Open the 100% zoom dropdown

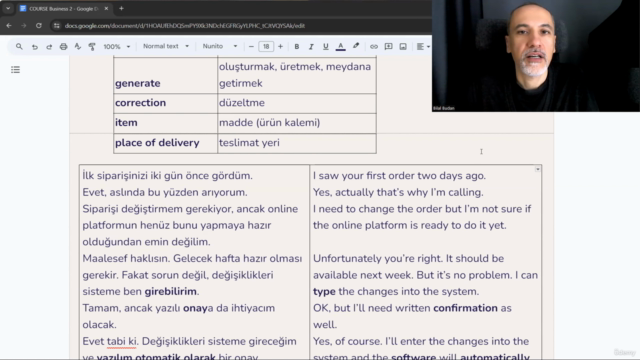pos(117,47)
